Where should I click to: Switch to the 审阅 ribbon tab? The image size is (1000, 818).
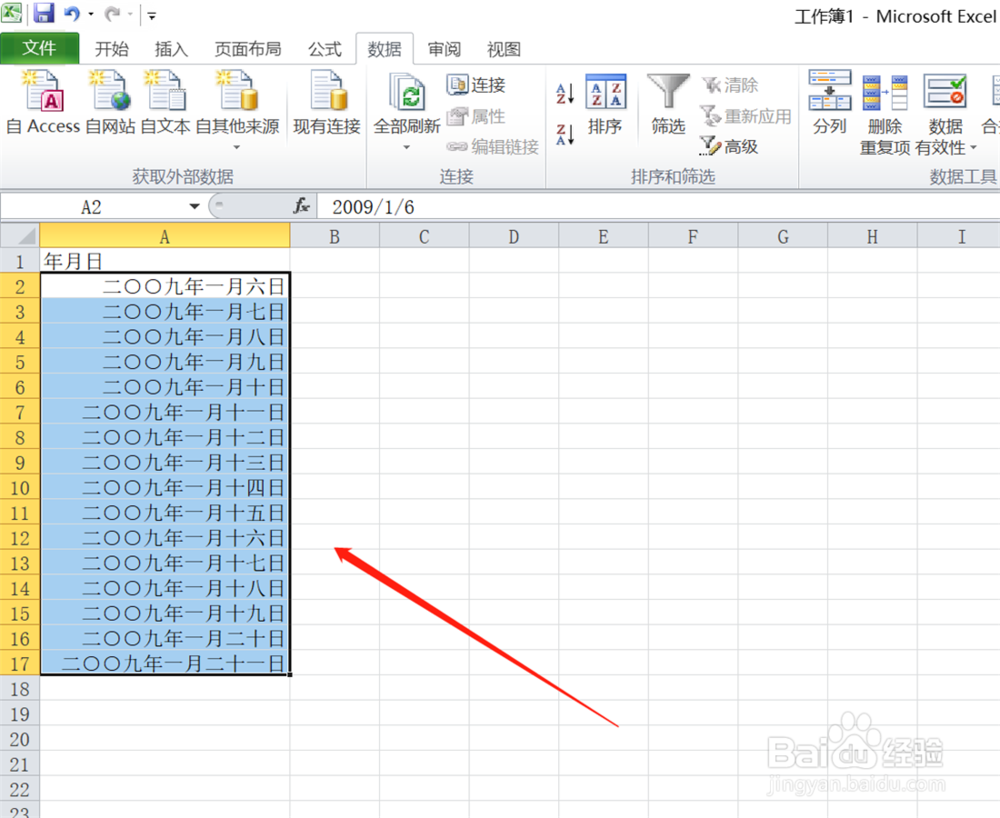pos(444,49)
